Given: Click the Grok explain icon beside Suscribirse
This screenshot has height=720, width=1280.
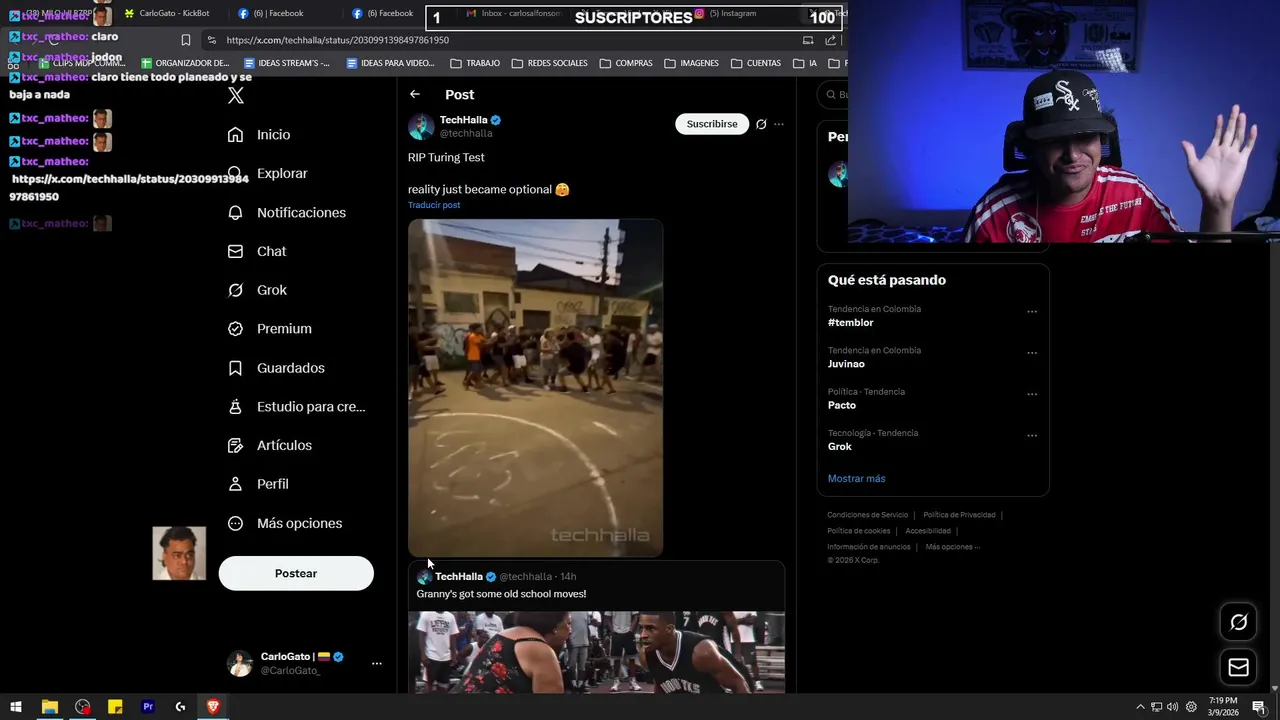Looking at the screenshot, I should [761, 124].
